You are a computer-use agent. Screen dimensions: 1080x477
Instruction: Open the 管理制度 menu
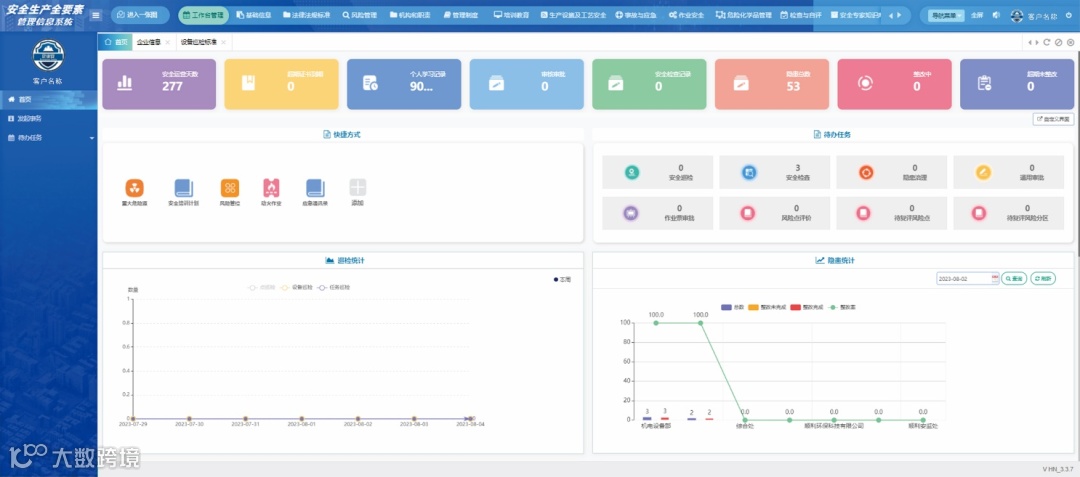pos(460,15)
